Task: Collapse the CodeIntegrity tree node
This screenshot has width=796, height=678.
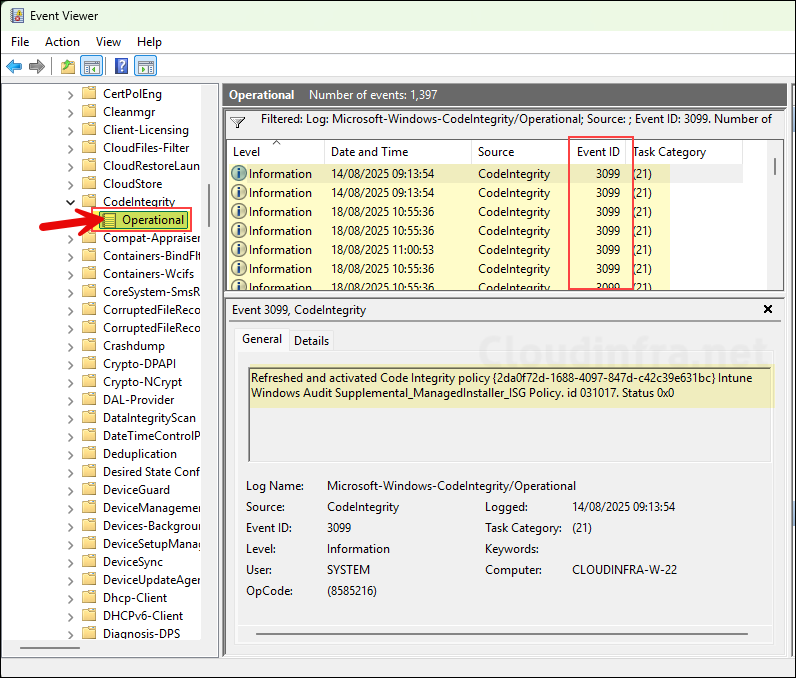Action: 71,202
